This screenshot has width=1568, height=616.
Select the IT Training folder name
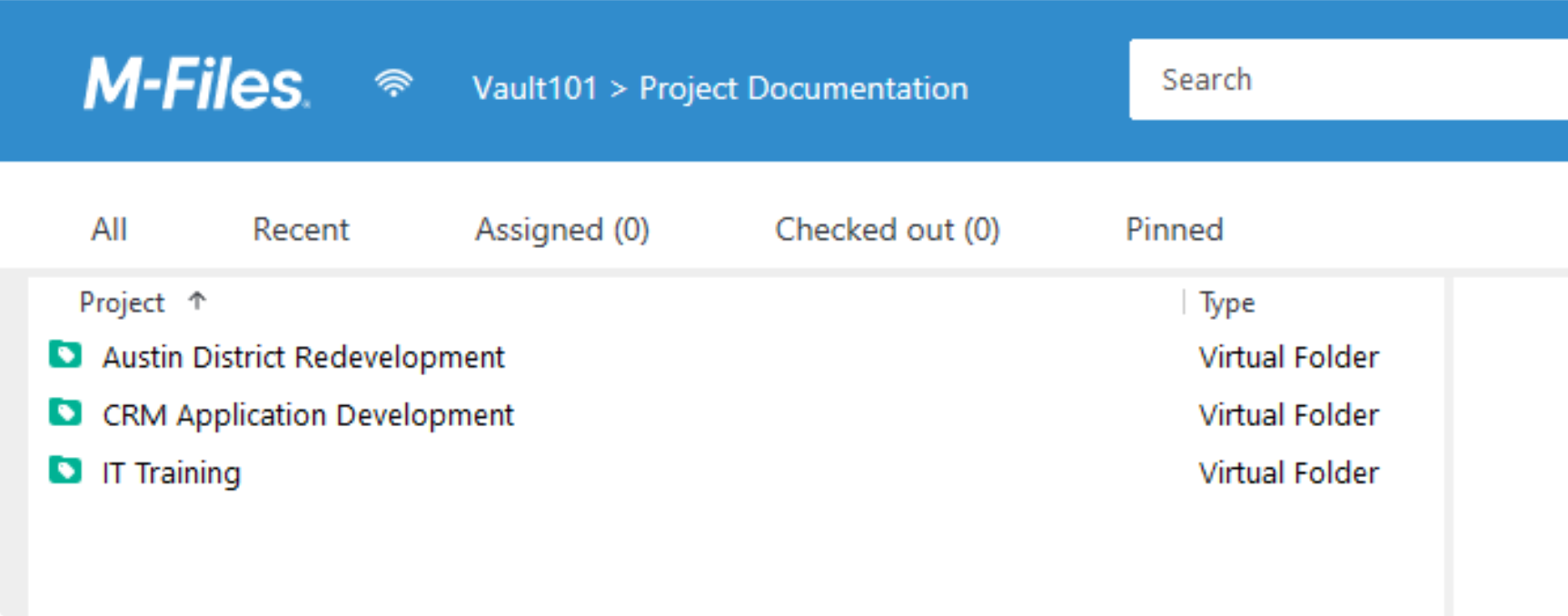tap(172, 473)
